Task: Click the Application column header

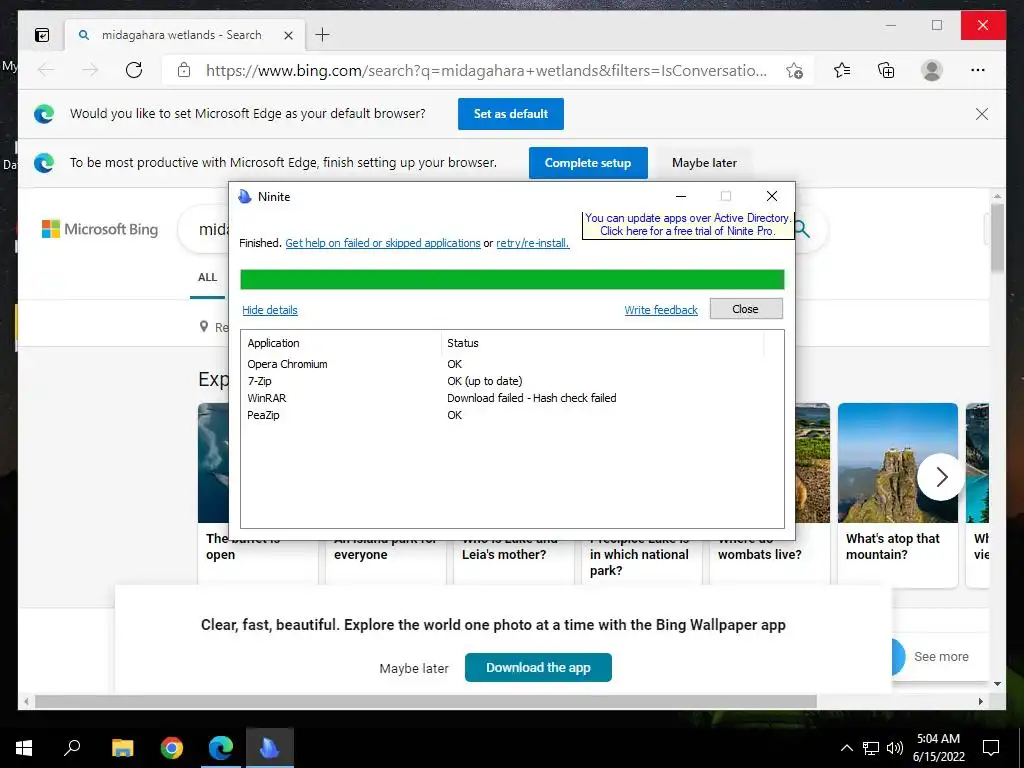Action: (342, 344)
